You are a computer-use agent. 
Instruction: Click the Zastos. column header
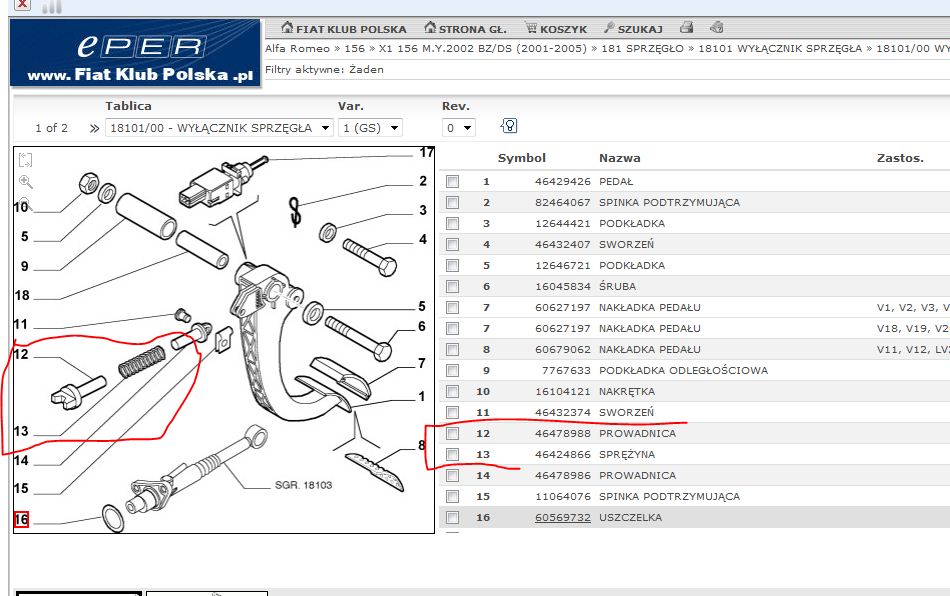coord(900,158)
